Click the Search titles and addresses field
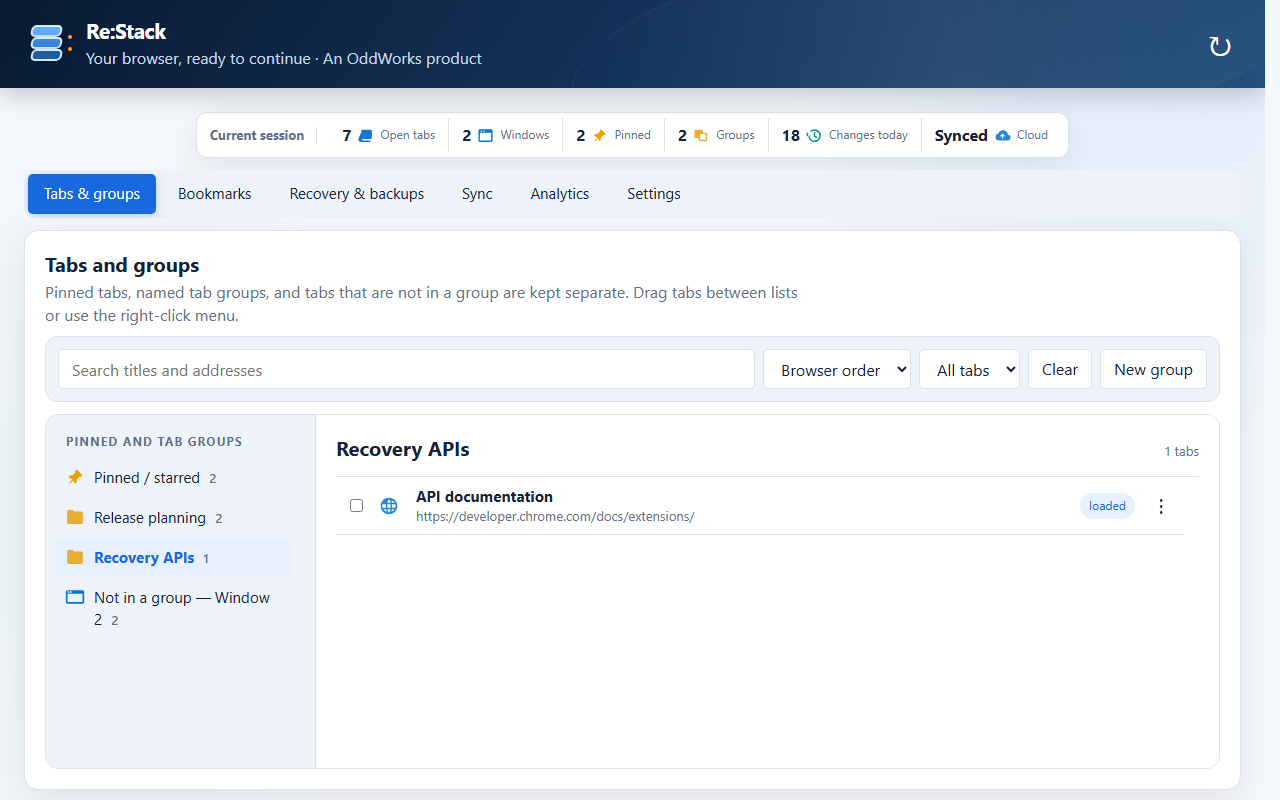1280x800 pixels. click(x=406, y=369)
